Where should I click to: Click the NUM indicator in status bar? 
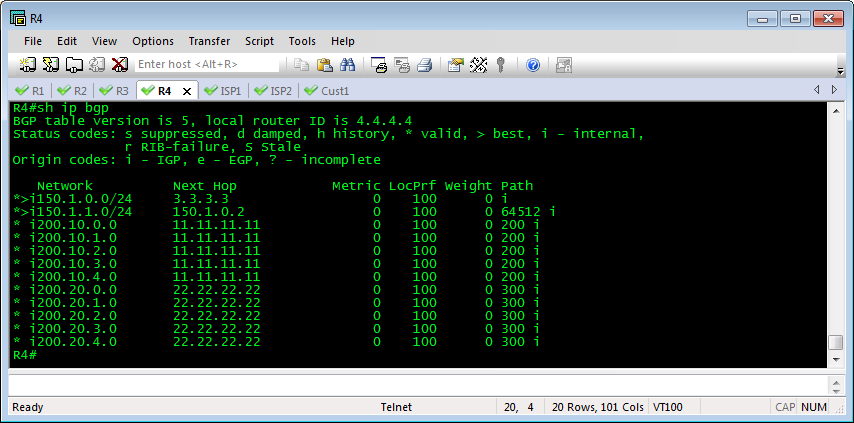click(x=814, y=407)
